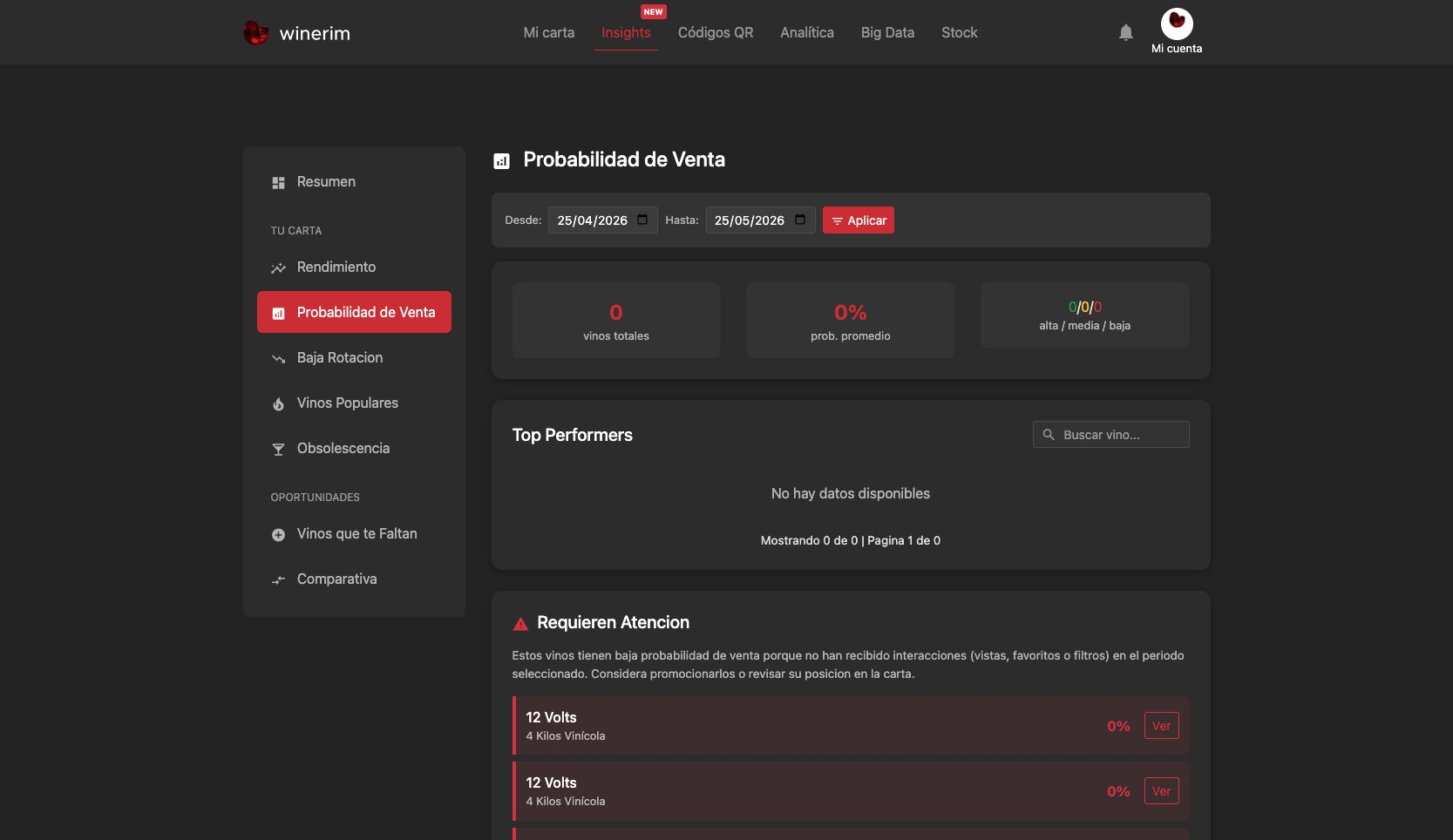1453x840 pixels.
Task: Open Mi cuenta profile avatar
Action: [1177, 24]
